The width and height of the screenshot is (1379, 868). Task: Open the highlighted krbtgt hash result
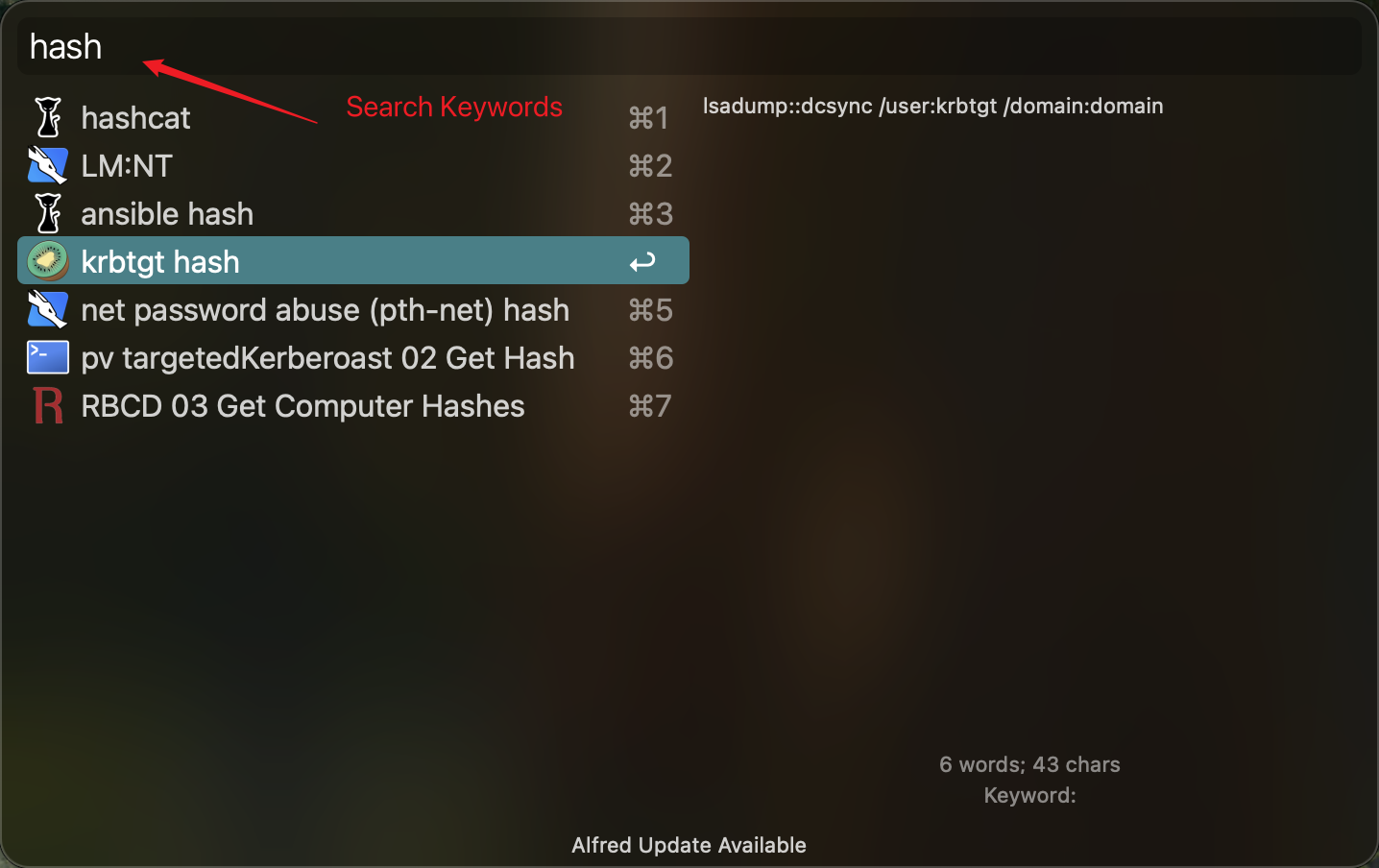pos(353,260)
